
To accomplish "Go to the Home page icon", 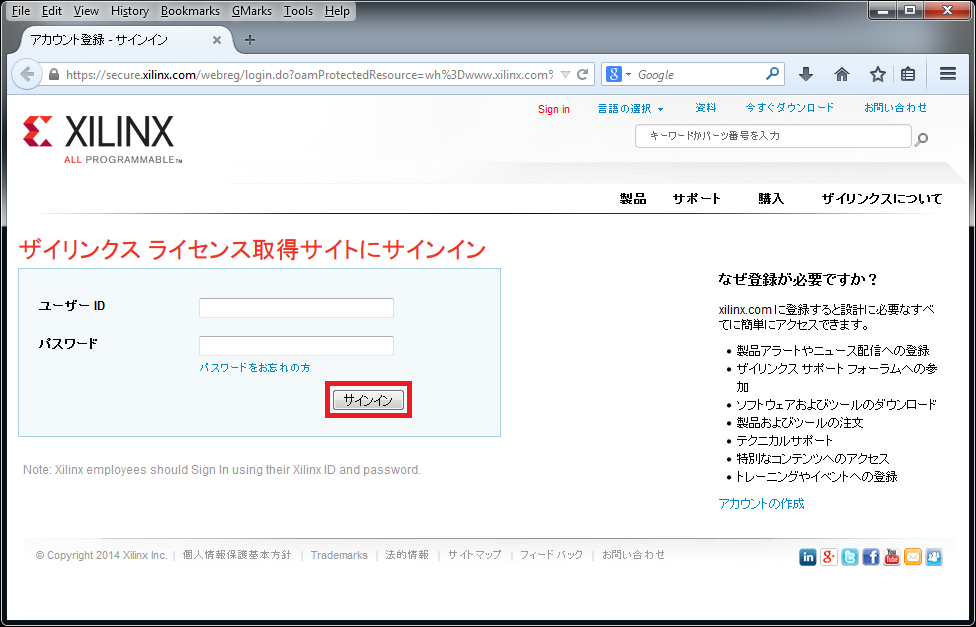I will [x=842, y=75].
